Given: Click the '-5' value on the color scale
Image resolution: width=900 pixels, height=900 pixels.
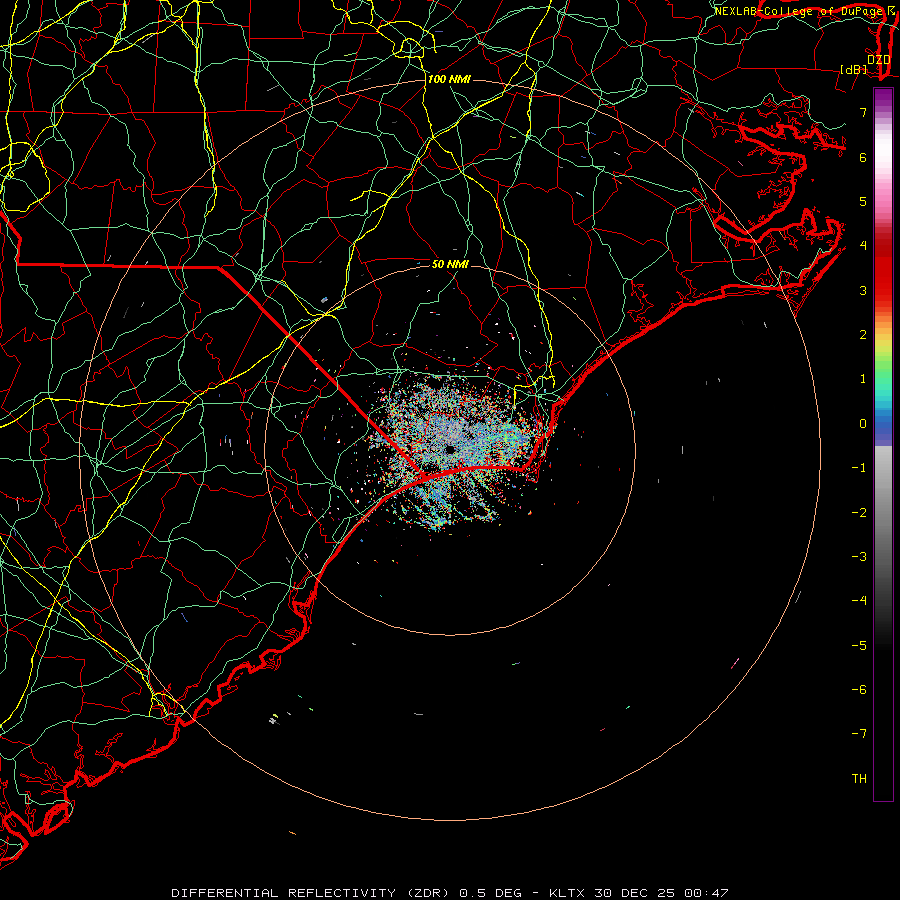Looking at the screenshot, I should click(x=859, y=646).
